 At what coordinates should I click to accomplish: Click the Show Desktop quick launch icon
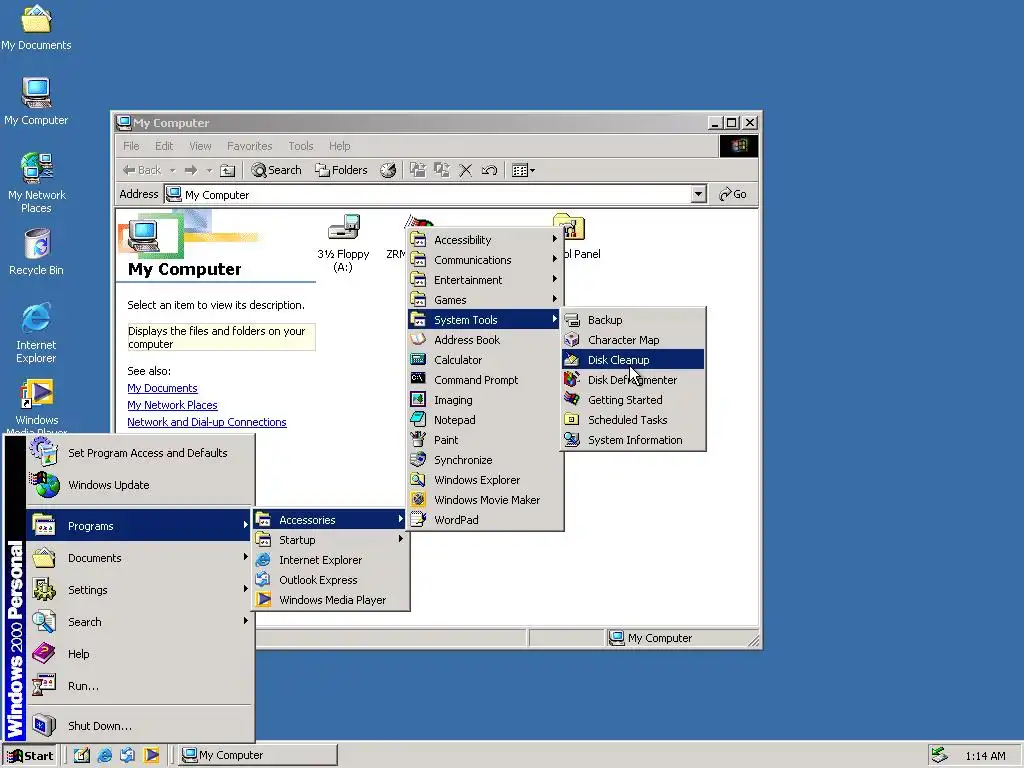[x=82, y=755]
